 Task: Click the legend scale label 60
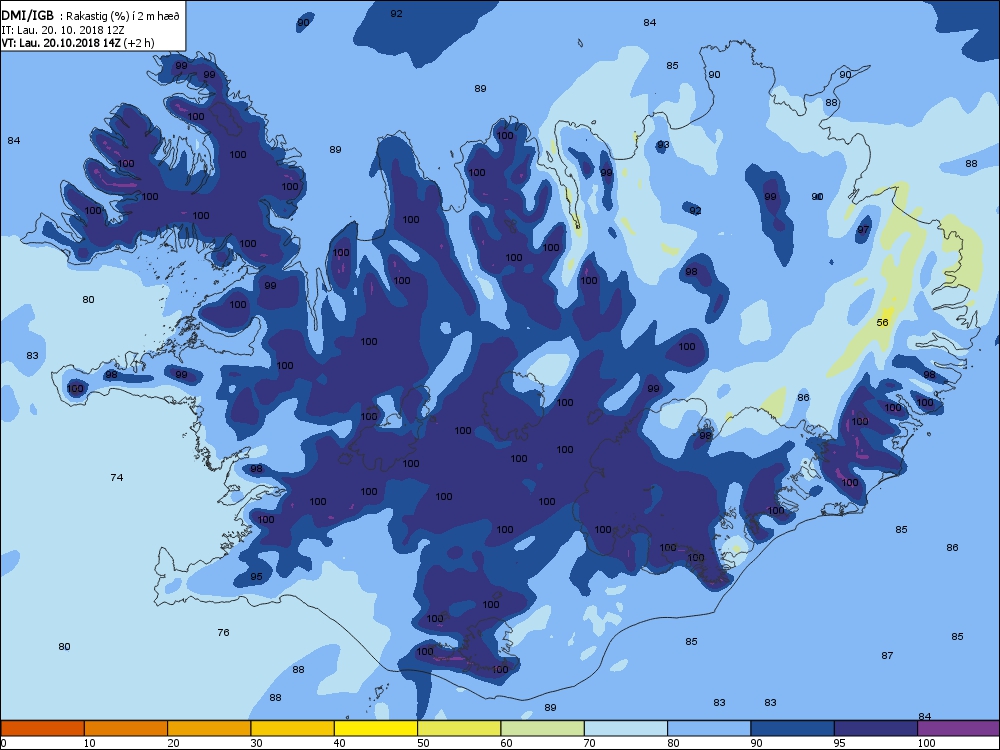(506, 743)
